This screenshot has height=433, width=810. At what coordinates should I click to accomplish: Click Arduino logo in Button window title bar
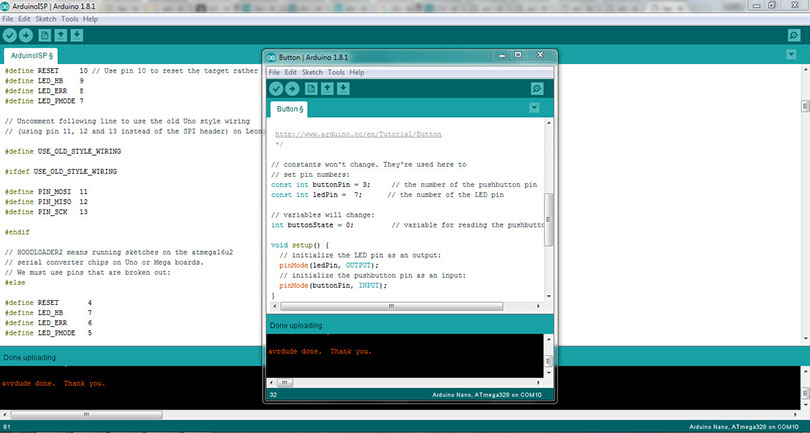[272, 57]
